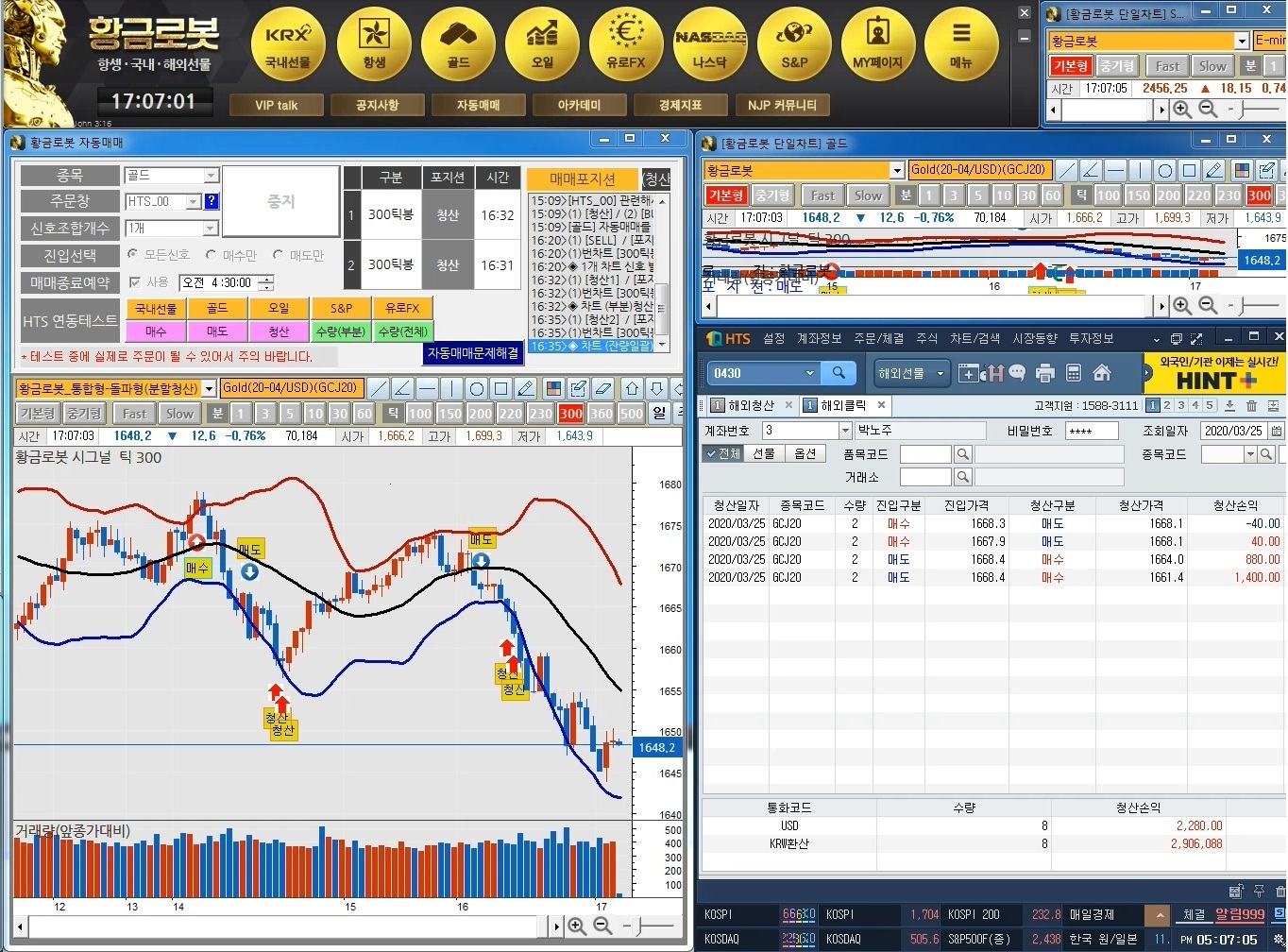Select rectangle drawing tool in main signal chart
1288x952 pixels.
pyautogui.click(x=501, y=388)
